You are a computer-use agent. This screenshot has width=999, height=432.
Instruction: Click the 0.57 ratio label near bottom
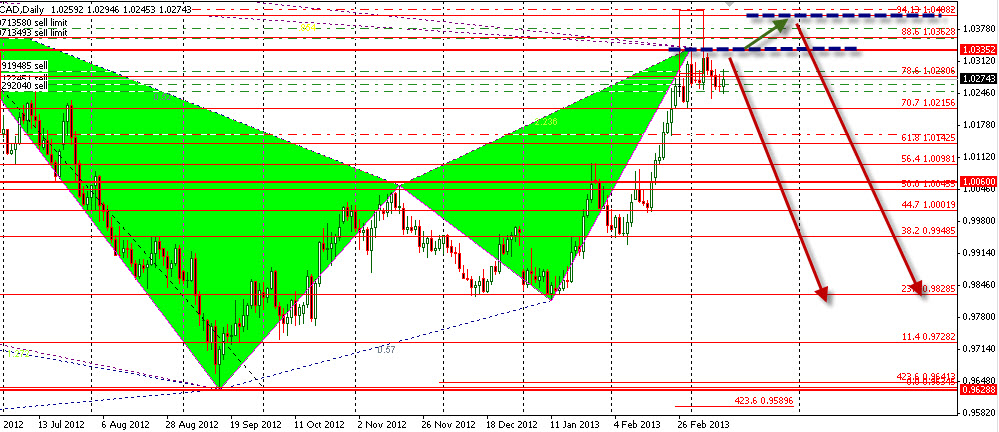point(386,349)
